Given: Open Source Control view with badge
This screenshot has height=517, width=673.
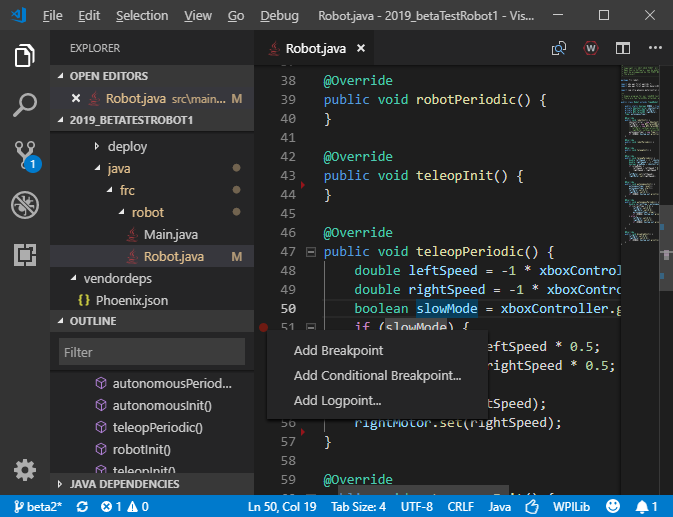Looking at the screenshot, I should pyautogui.click(x=25, y=155).
